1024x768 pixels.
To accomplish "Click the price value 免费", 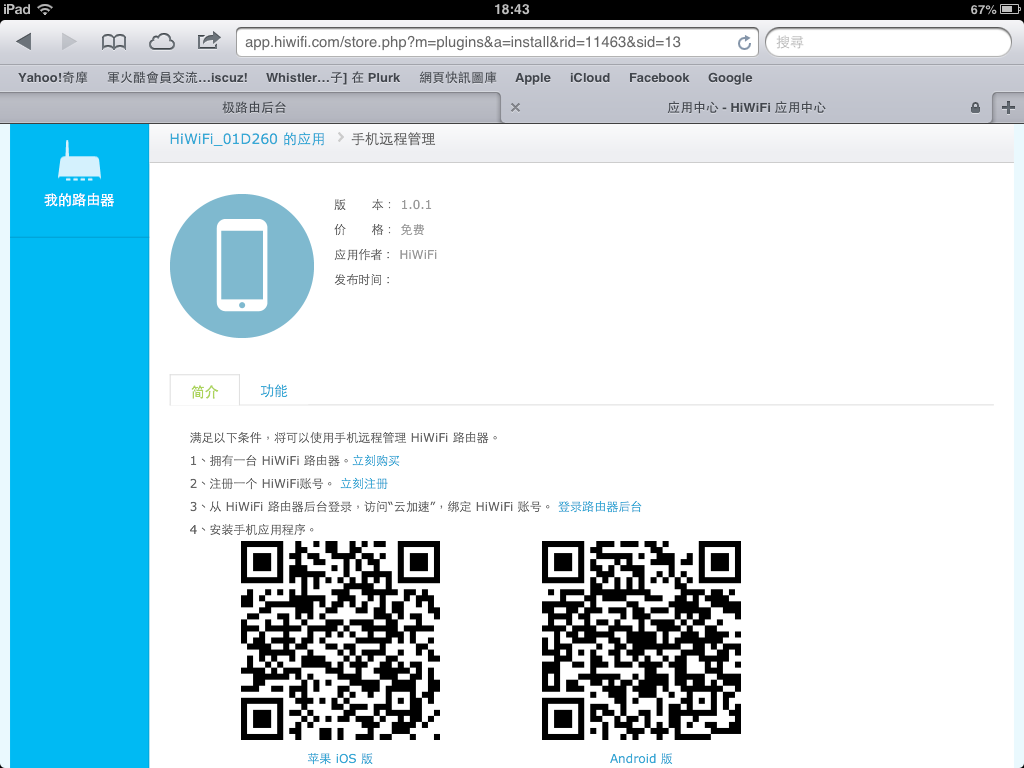I will coord(412,229).
